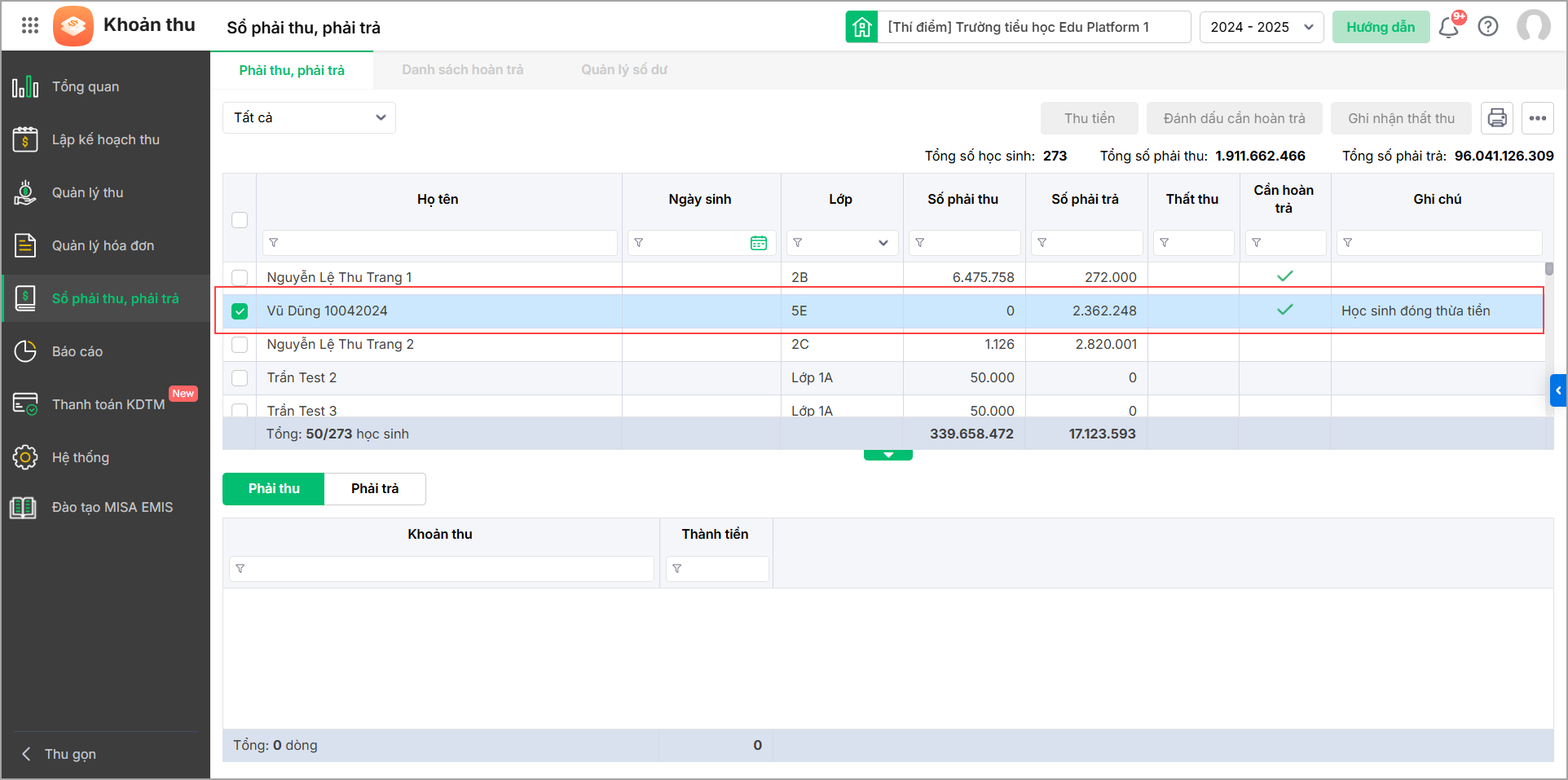
Task: Open the three-dot more options menu
Action: pos(1538,118)
